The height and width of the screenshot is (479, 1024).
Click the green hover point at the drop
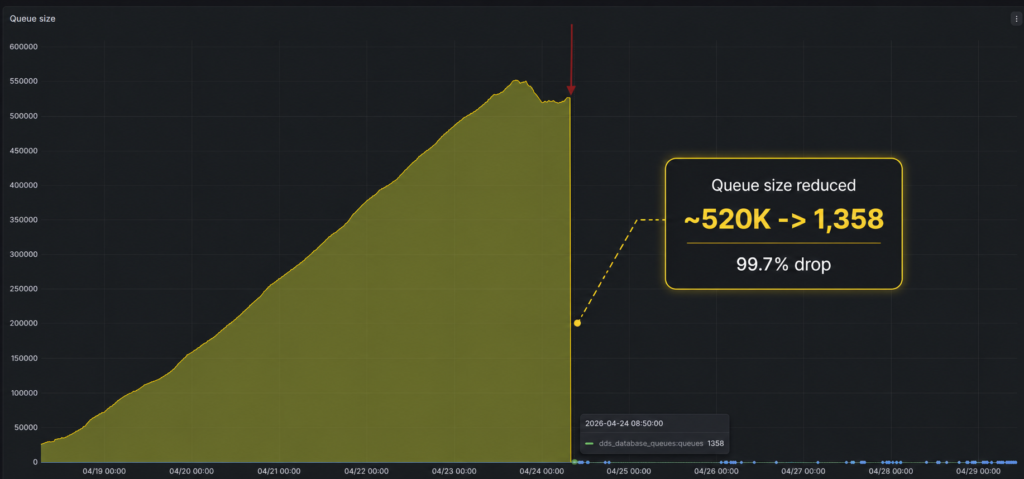(575, 462)
